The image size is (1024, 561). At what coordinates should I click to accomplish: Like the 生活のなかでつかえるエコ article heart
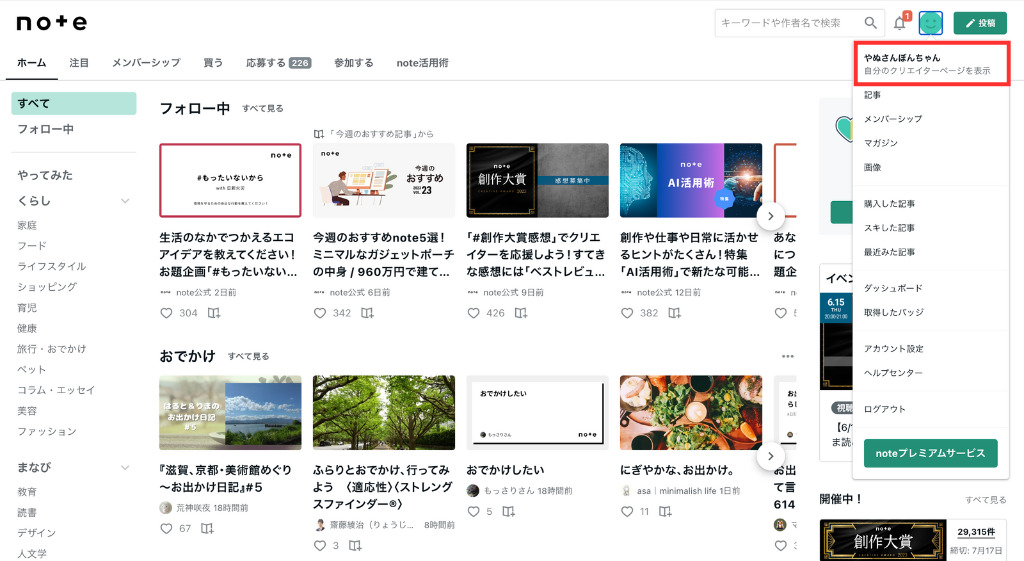click(x=167, y=313)
